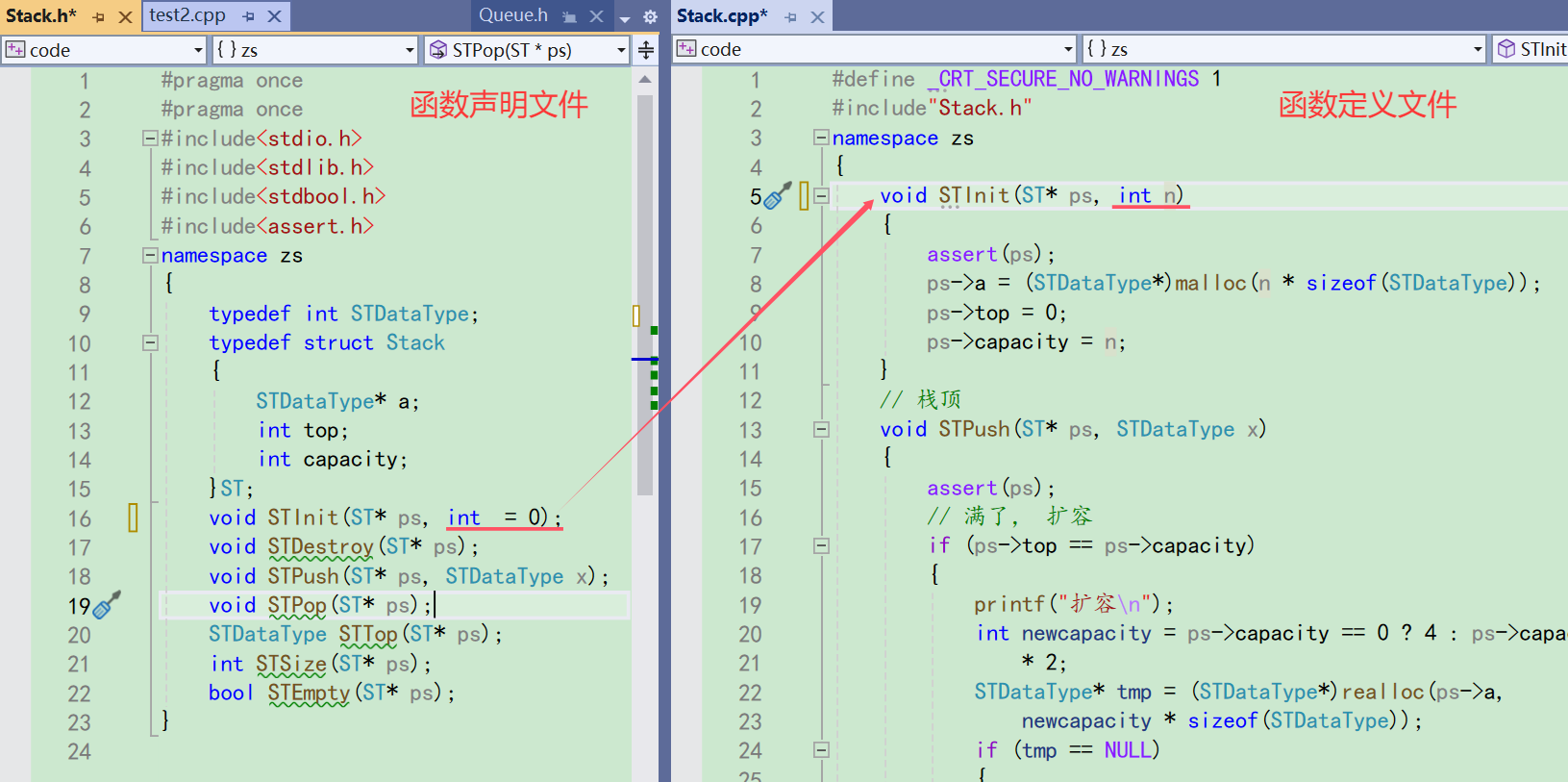Collapse STPush function at line 13 in Stack.cpp
Screen dimensions: 1568x782
tap(821, 429)
